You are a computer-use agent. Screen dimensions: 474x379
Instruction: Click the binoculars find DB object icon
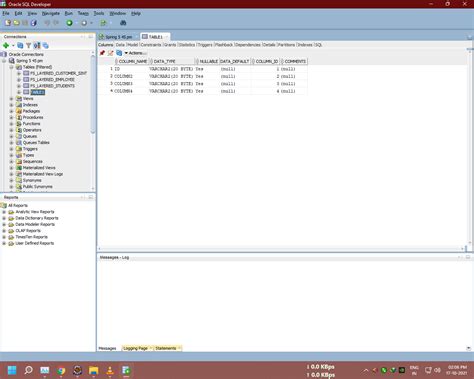point(123,23)
